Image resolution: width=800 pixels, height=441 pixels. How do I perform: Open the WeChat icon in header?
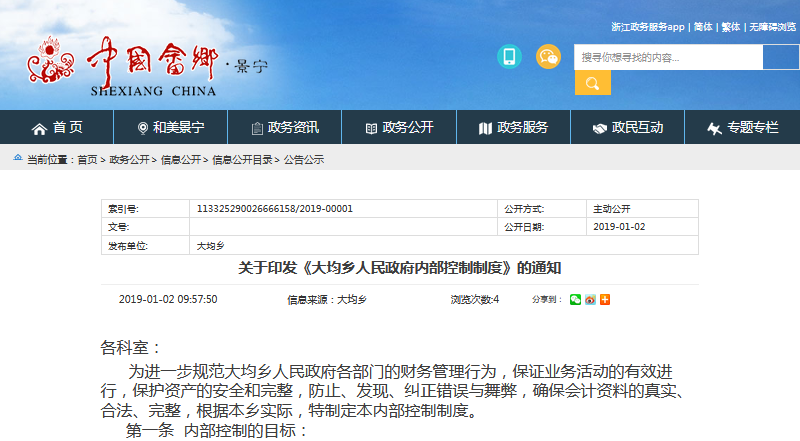(x=548, y=57)
